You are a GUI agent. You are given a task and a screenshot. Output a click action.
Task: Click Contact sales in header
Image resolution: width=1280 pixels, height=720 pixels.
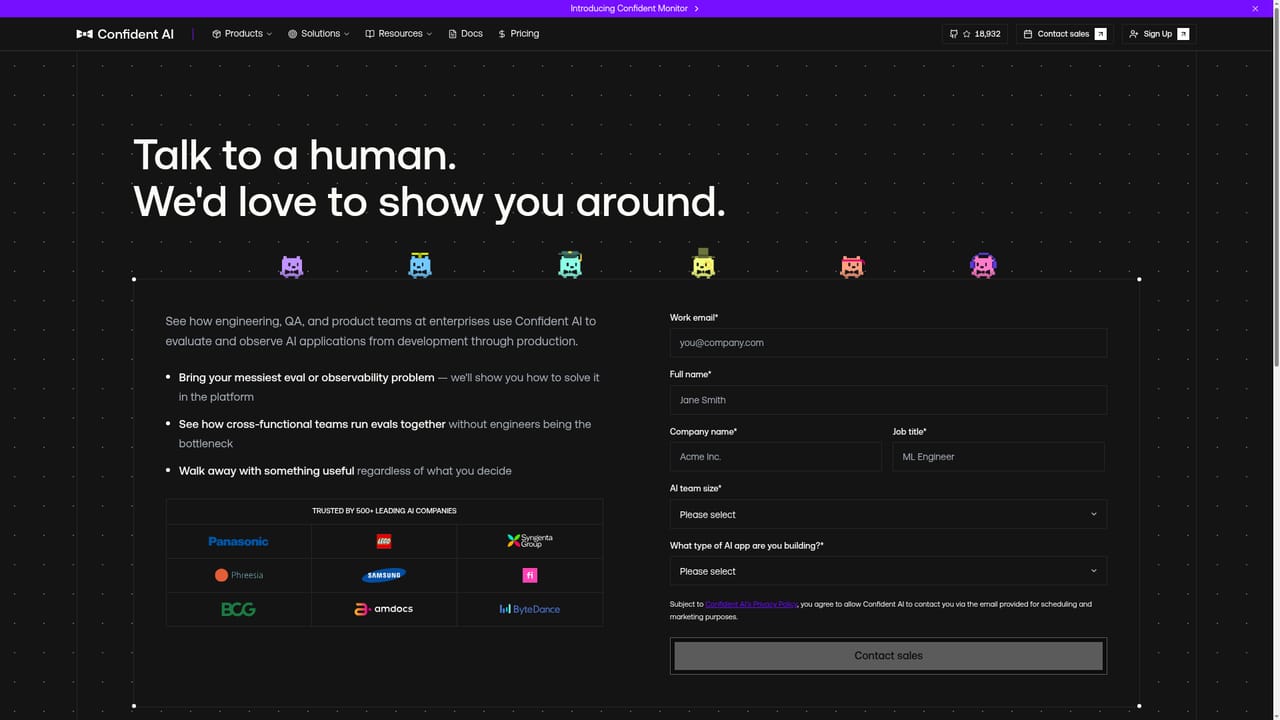(1066, 34)
